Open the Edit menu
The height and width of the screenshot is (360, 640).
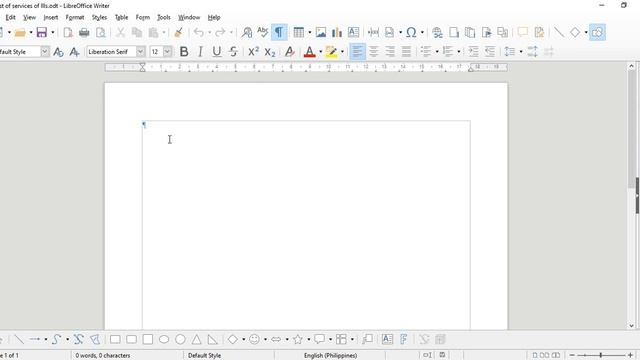11,18
